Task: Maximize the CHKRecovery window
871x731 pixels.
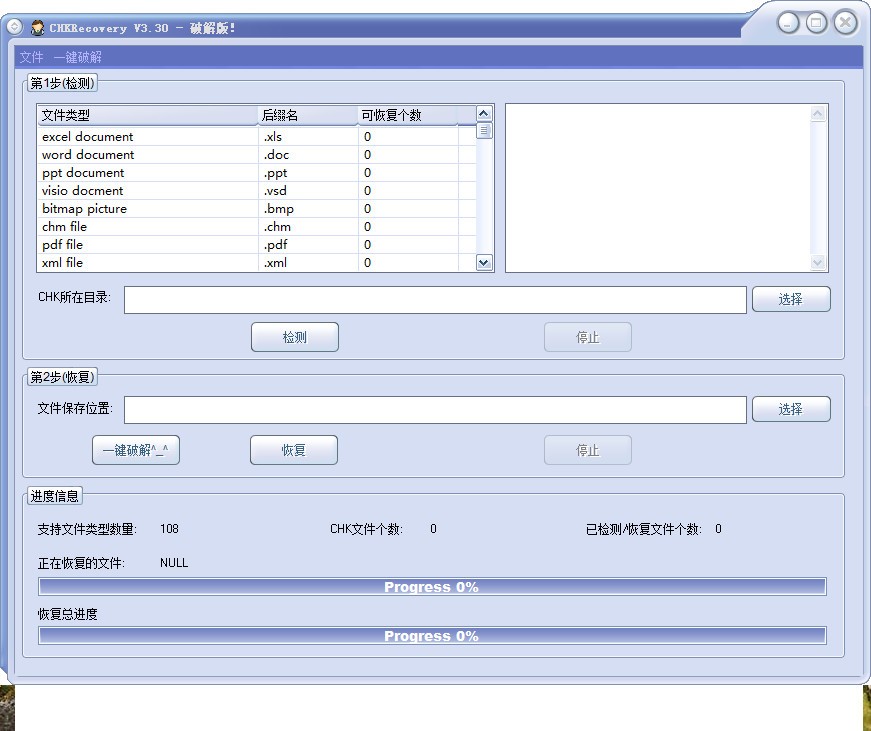Action: (x=817, y=23)
